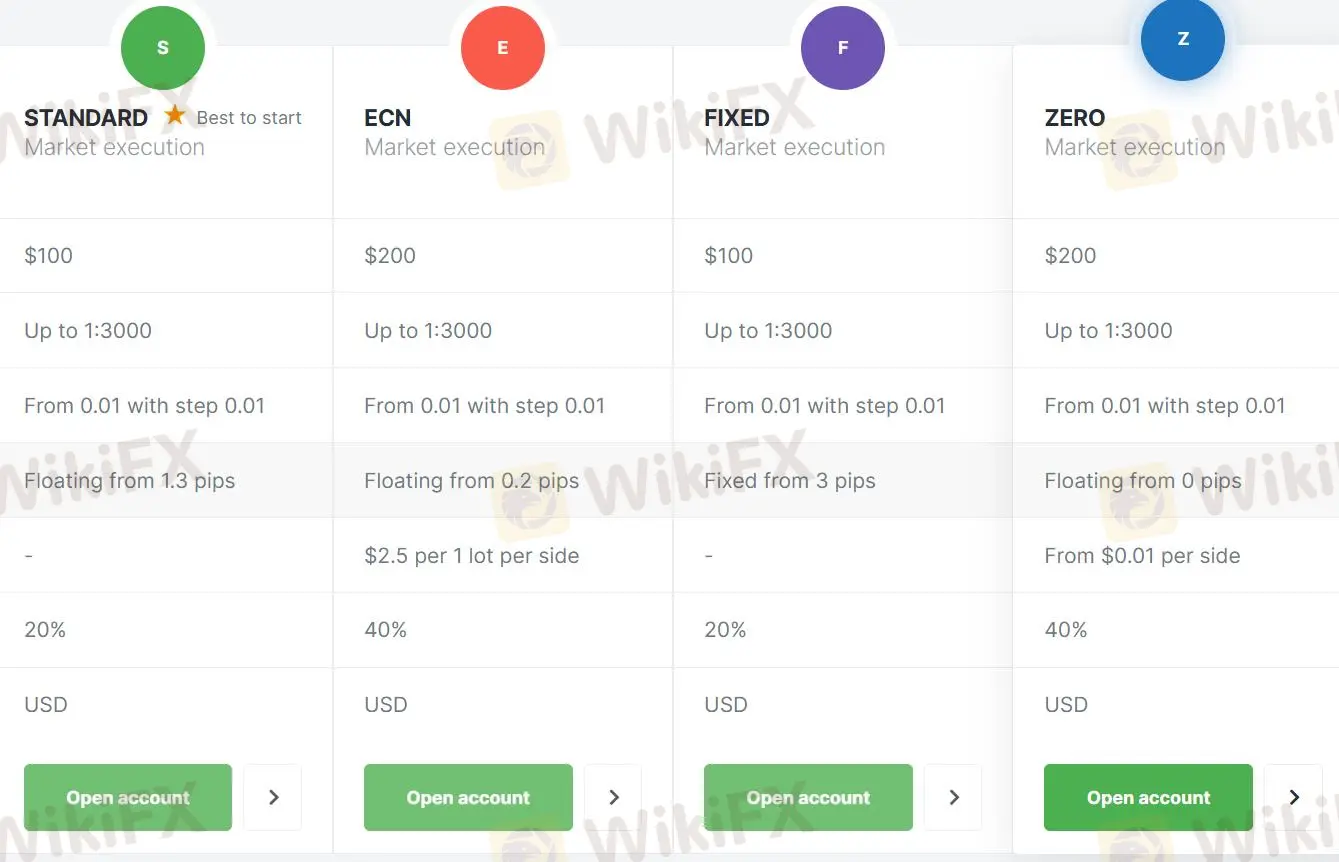1339x862 pixels.
Task: Open account for the ECN plan
Action: pos(468,797)
